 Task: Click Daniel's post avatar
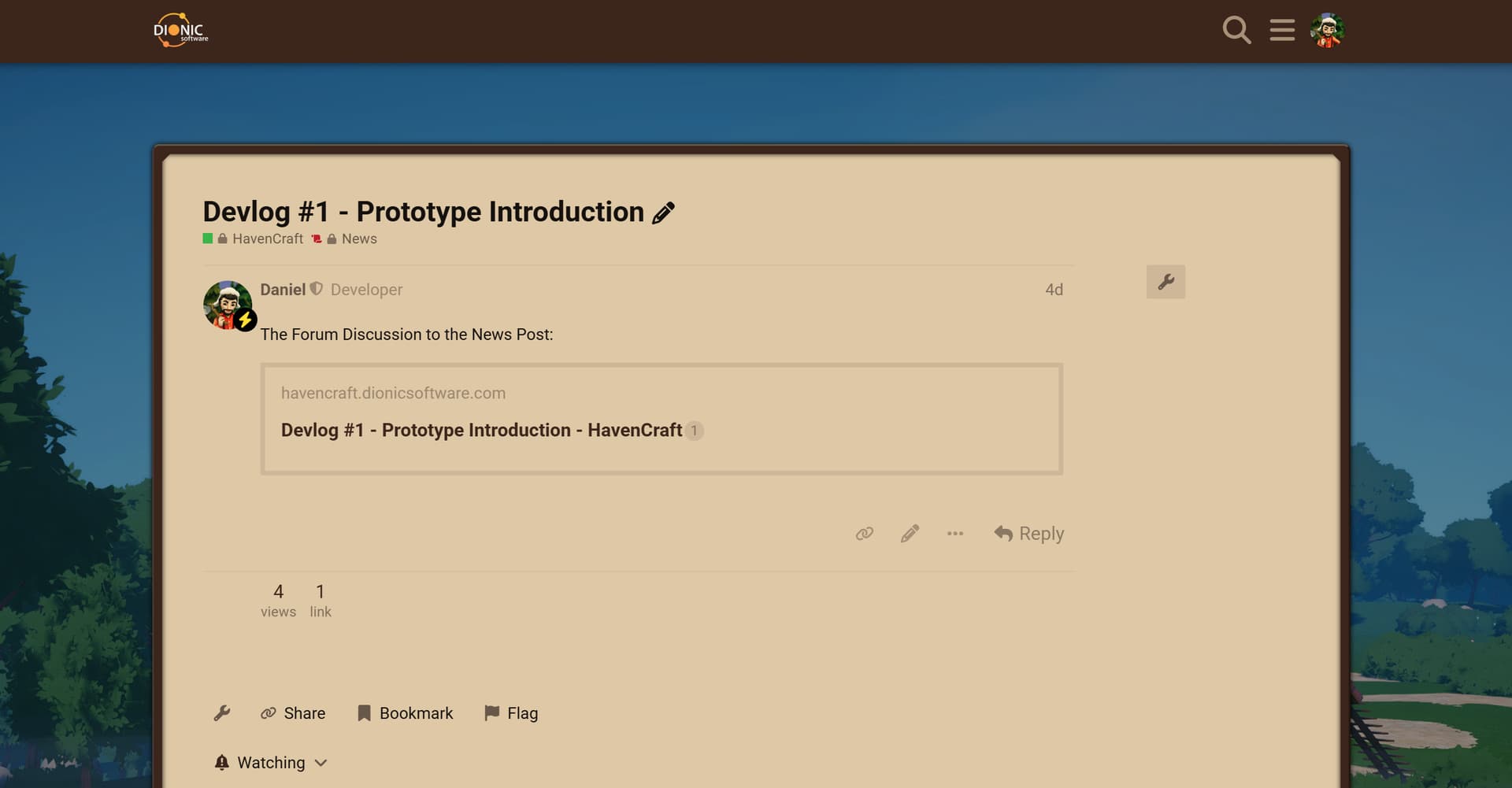pos(228,305)
